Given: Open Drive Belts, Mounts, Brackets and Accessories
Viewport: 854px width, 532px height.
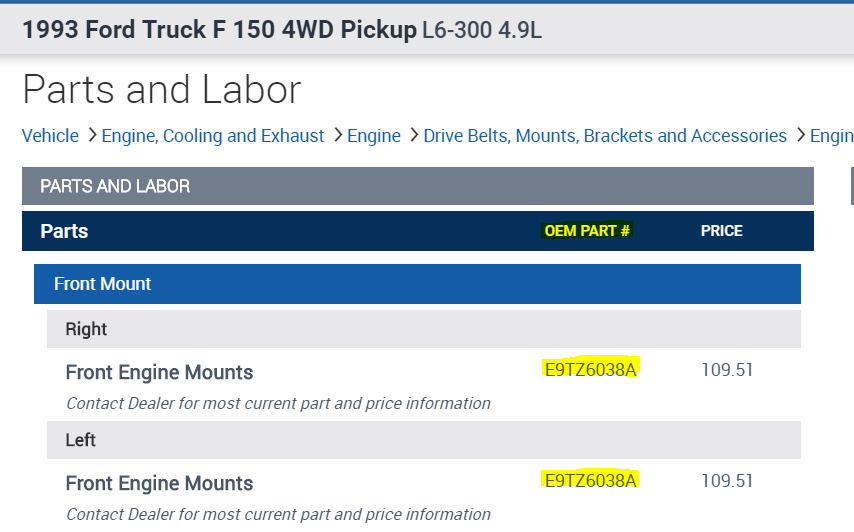Looking at the screenshot, I should pos(605,135).
